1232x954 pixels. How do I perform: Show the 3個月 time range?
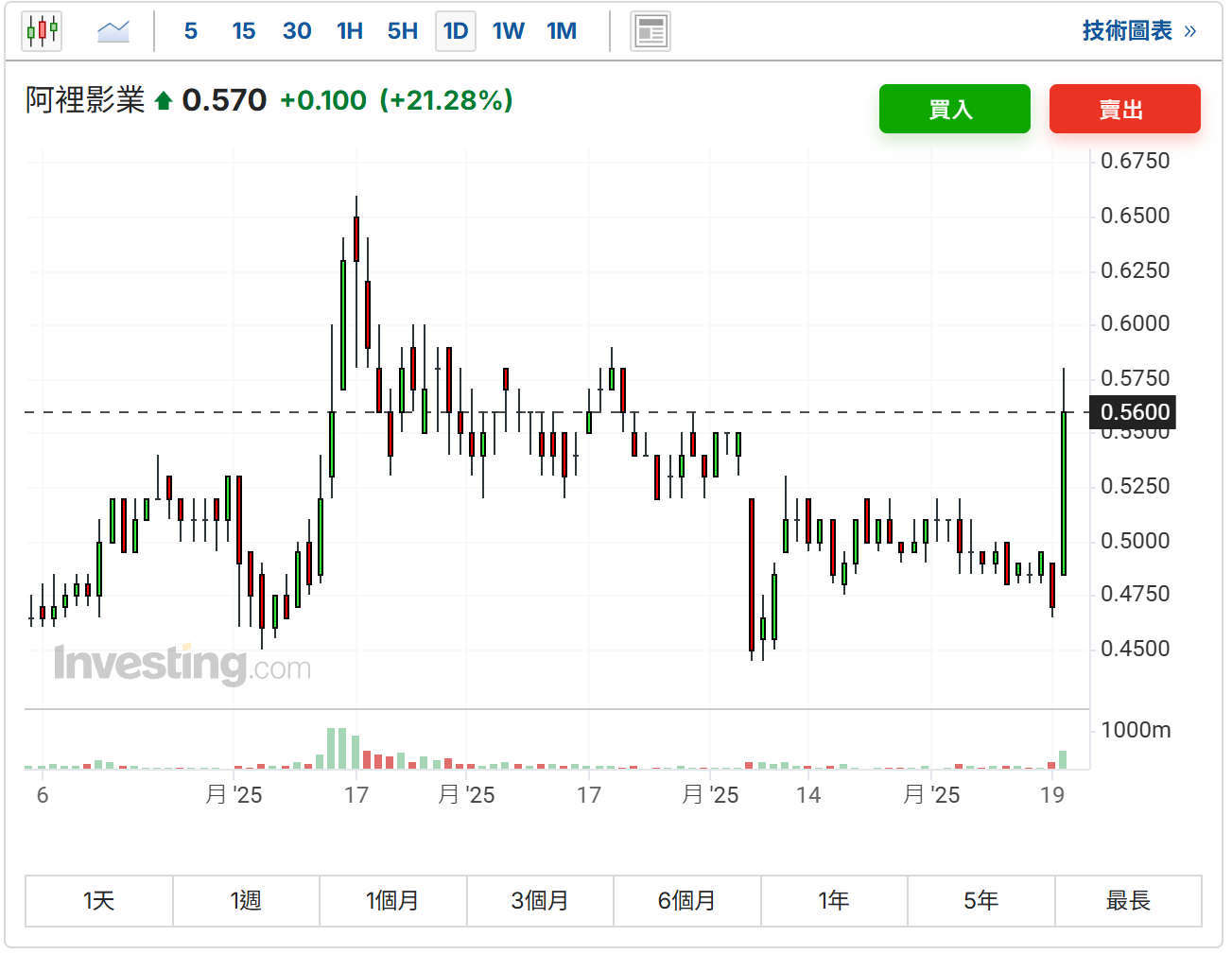pyautogui.click(x=540, y=901)
